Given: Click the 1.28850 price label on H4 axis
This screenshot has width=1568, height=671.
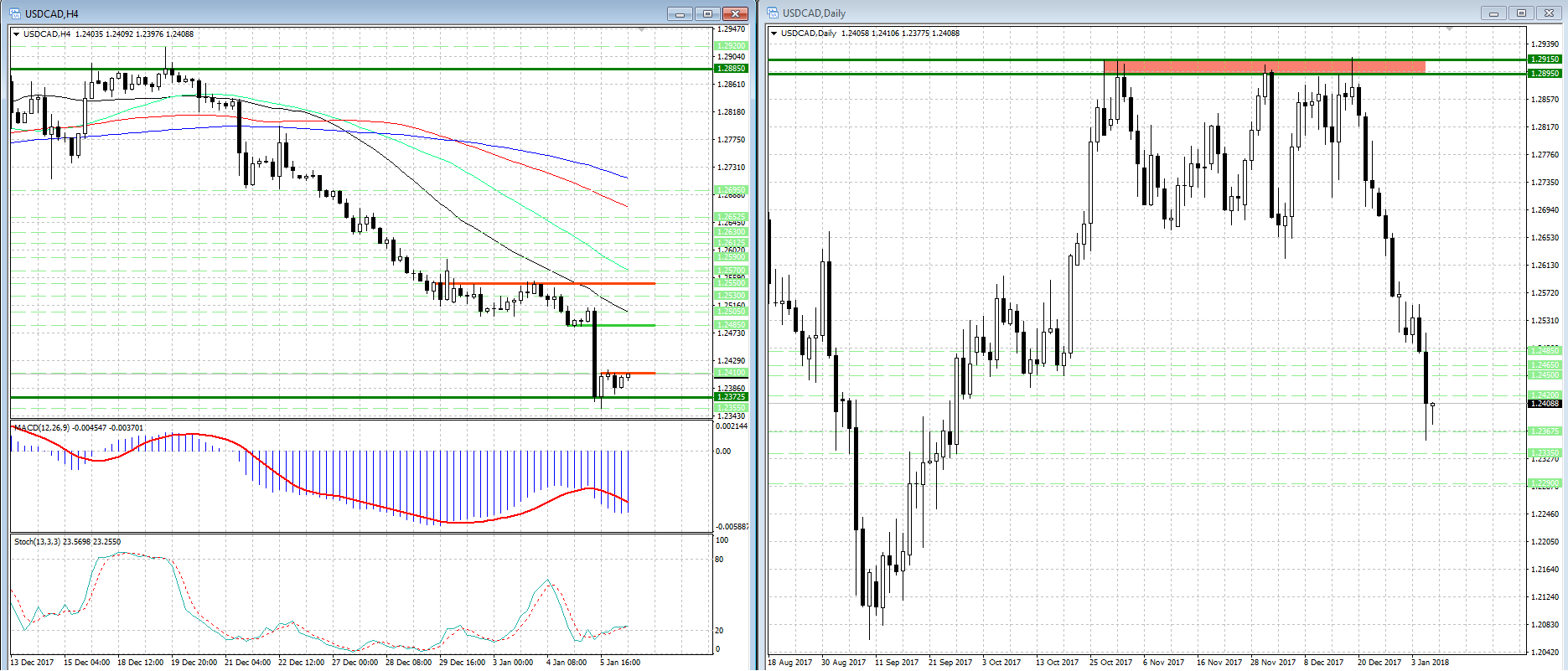Looking at the screenshot, I should coord(730,69).
